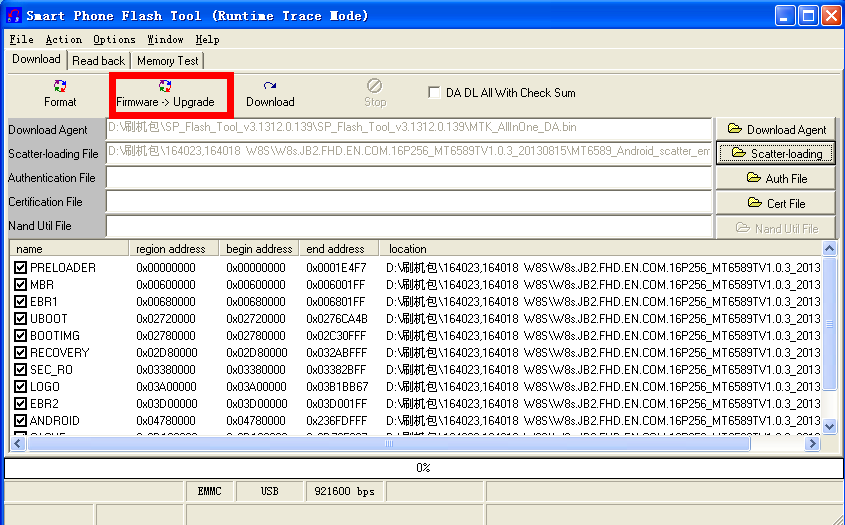Click PRELOADER end address 0x0001E4F7

[x=336, y=267]
